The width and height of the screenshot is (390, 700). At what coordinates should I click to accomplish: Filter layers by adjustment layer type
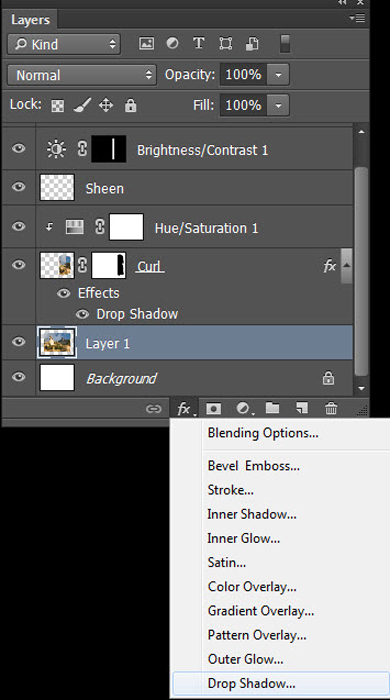[x=172, y=43]
